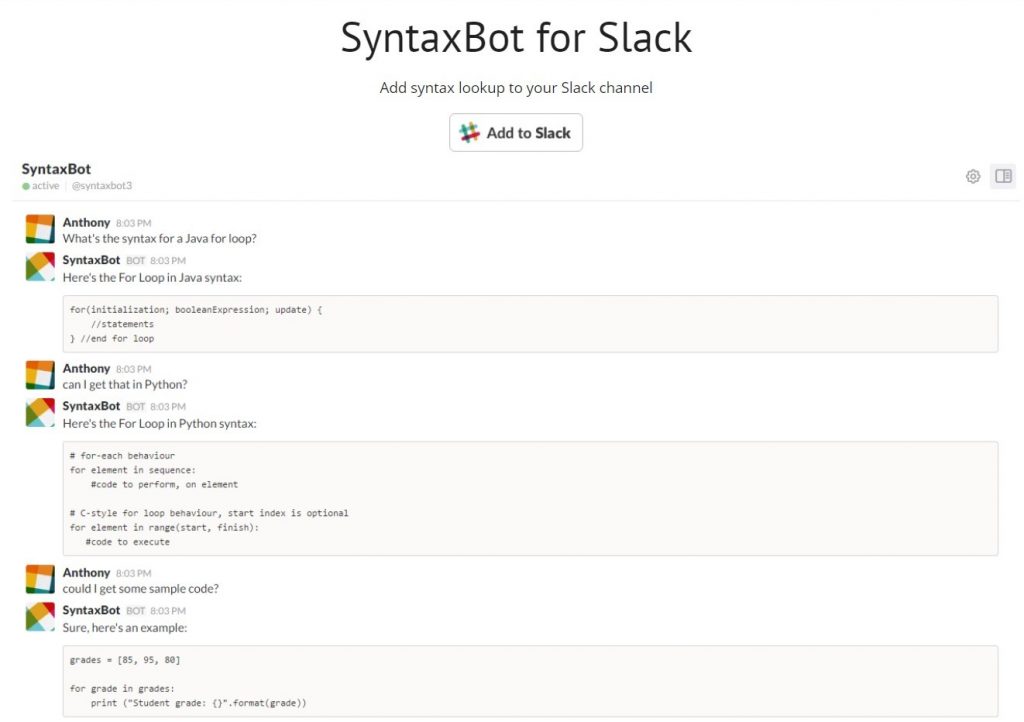Click the 8:03 PM timestamp on the Java syntax reply
This screenshot has height=722, width=1024.
click(168, 260)
